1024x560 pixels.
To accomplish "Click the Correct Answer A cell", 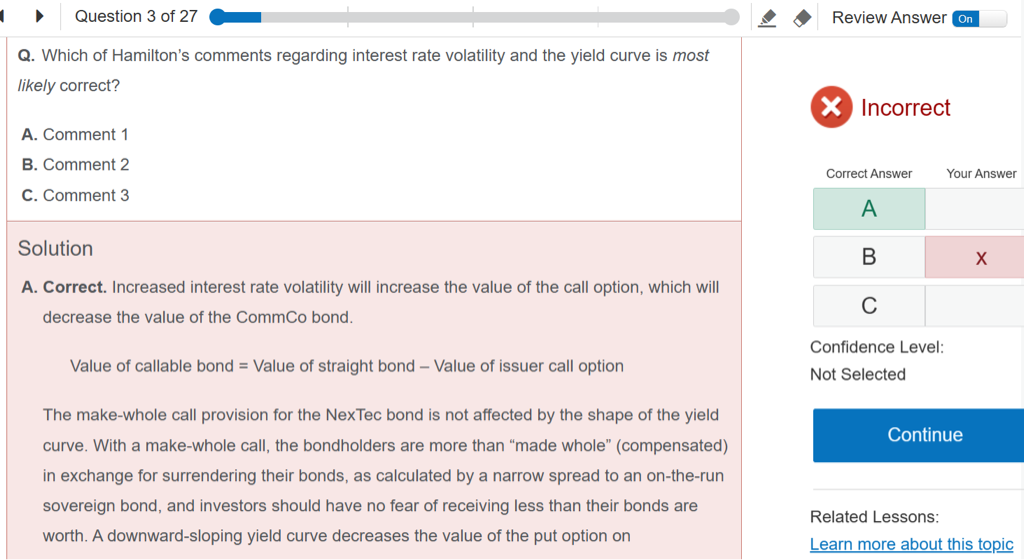I will coord(869,209).
